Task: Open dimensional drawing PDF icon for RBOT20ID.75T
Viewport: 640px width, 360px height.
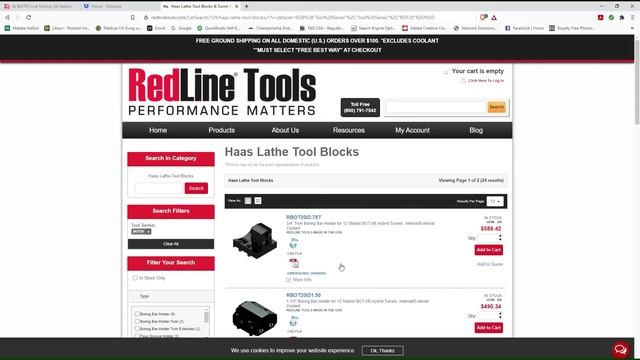Action: [x=294, y=264]
